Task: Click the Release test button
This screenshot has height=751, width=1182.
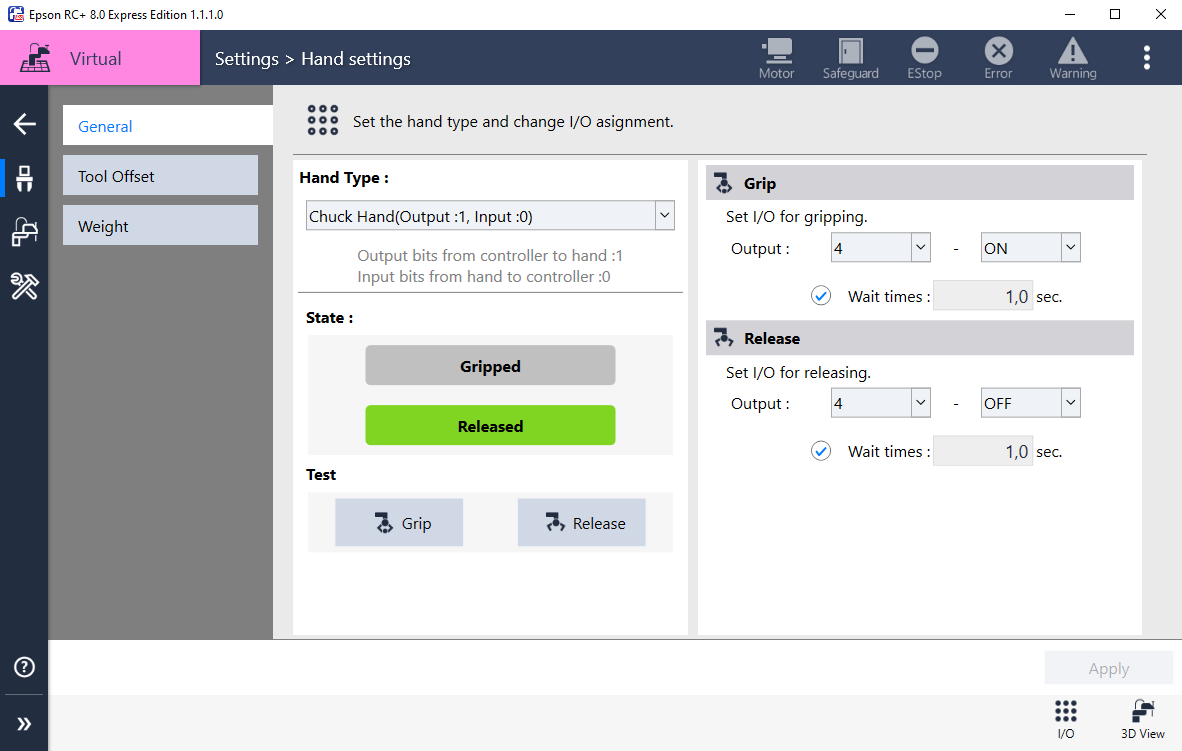Action: (x=581, y=523)
